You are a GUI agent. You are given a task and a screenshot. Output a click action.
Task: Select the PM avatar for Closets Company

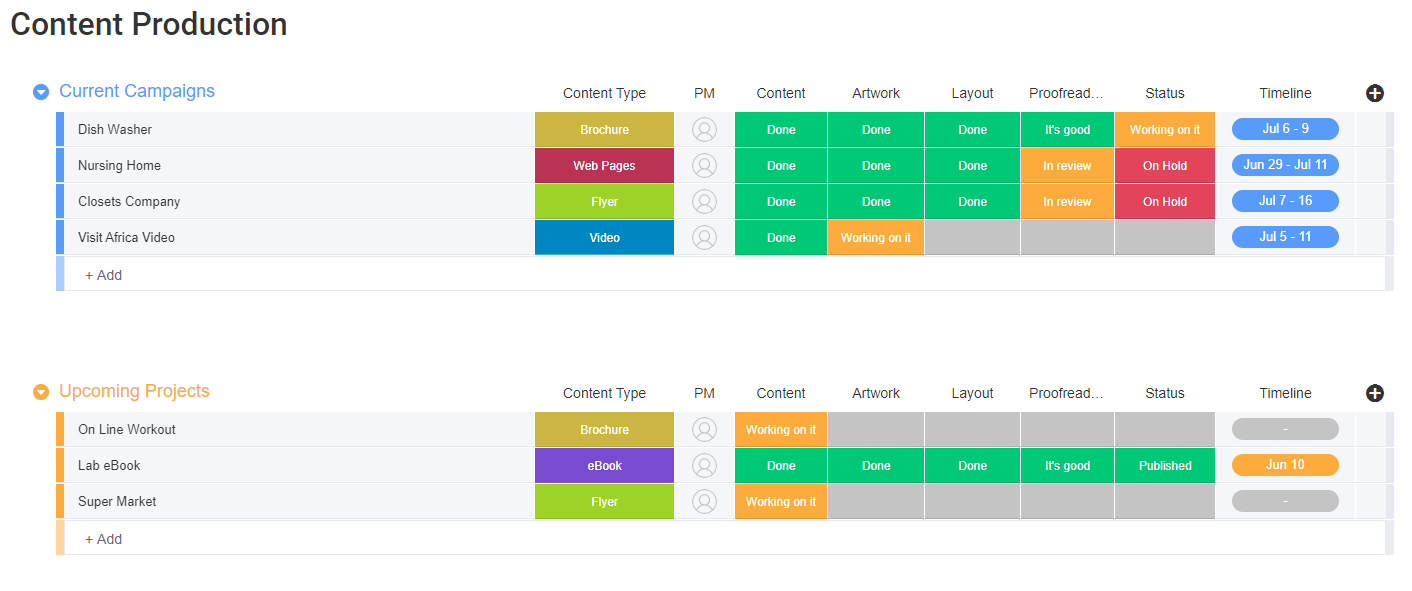tap(705, 201)
